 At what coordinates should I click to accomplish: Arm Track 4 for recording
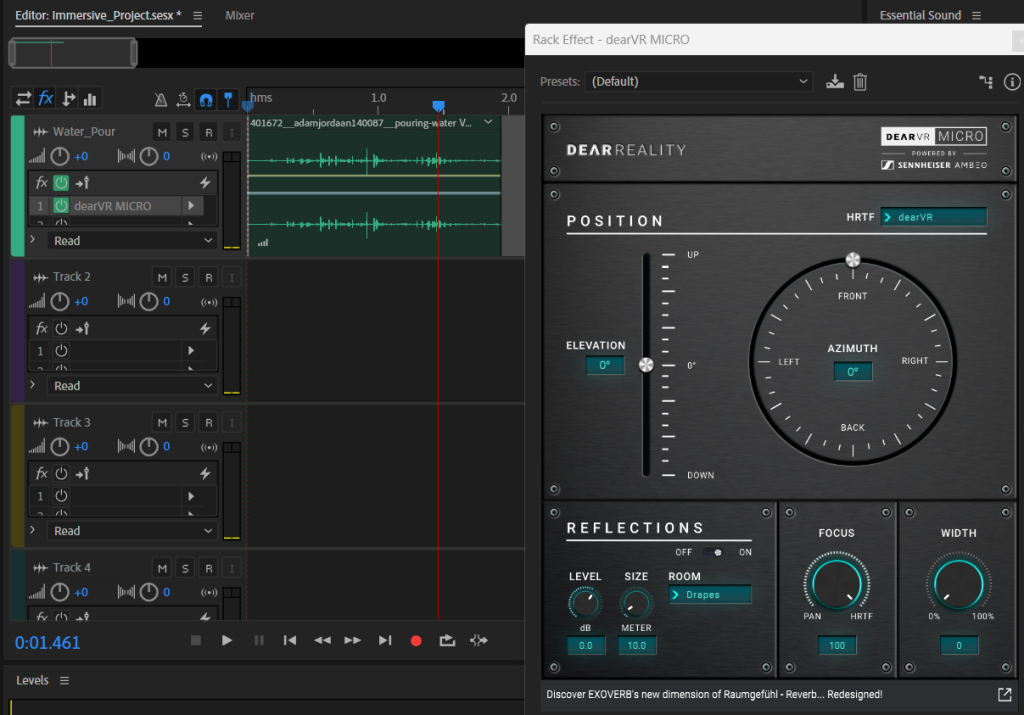[208, 568]
